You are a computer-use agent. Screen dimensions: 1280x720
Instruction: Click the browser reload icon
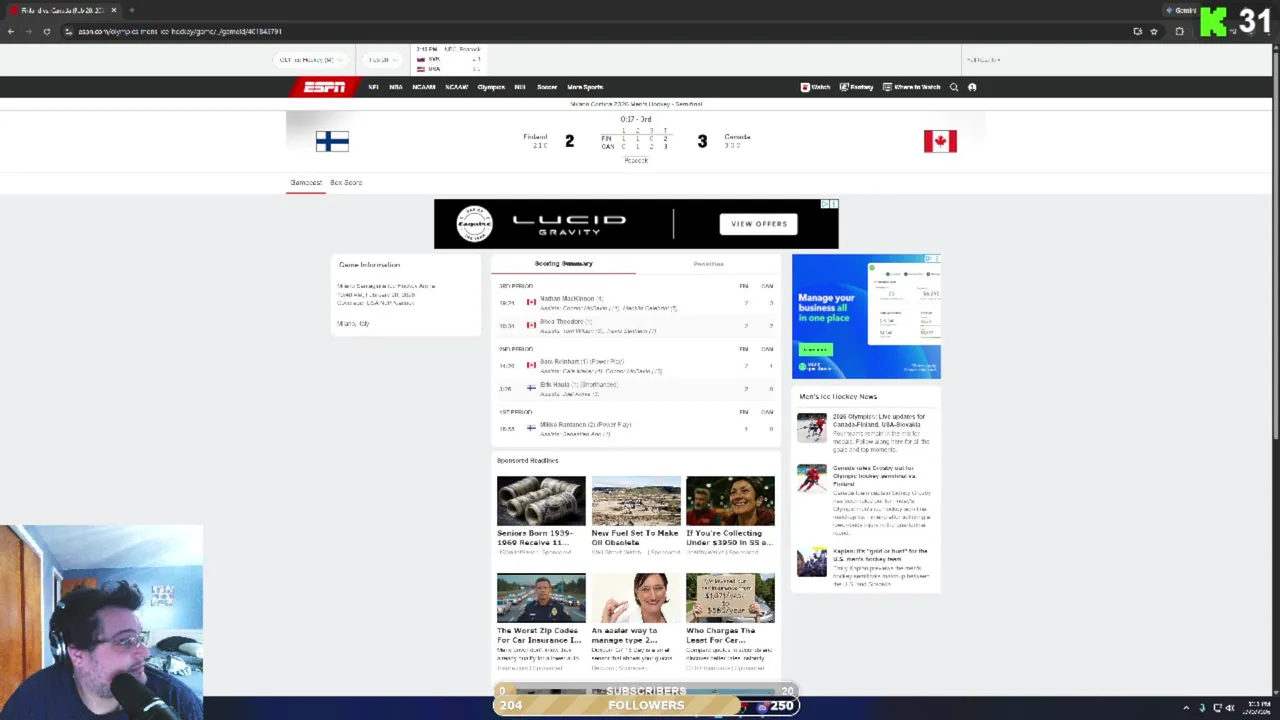[x=46, y=31]
